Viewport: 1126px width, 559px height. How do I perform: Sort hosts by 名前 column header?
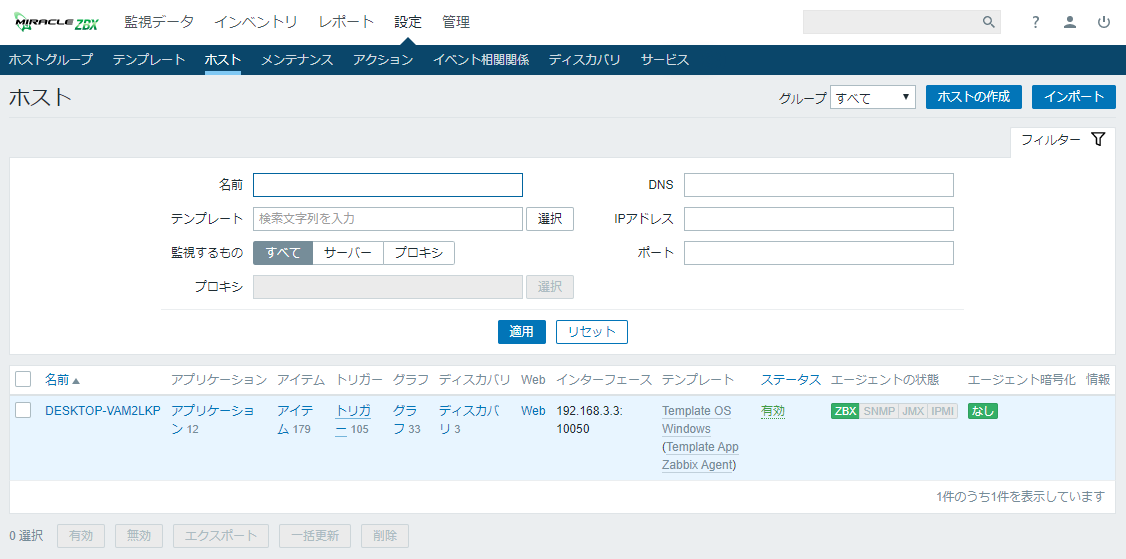[57, 380]
